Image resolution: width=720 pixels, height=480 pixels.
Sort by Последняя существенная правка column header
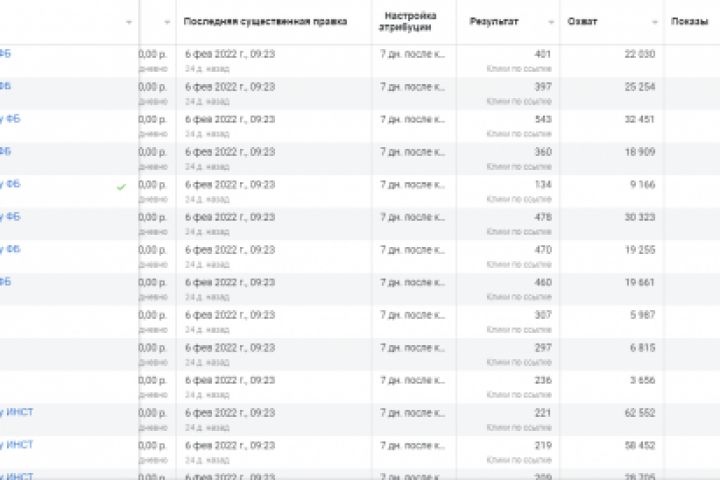(x=265, y=22)
